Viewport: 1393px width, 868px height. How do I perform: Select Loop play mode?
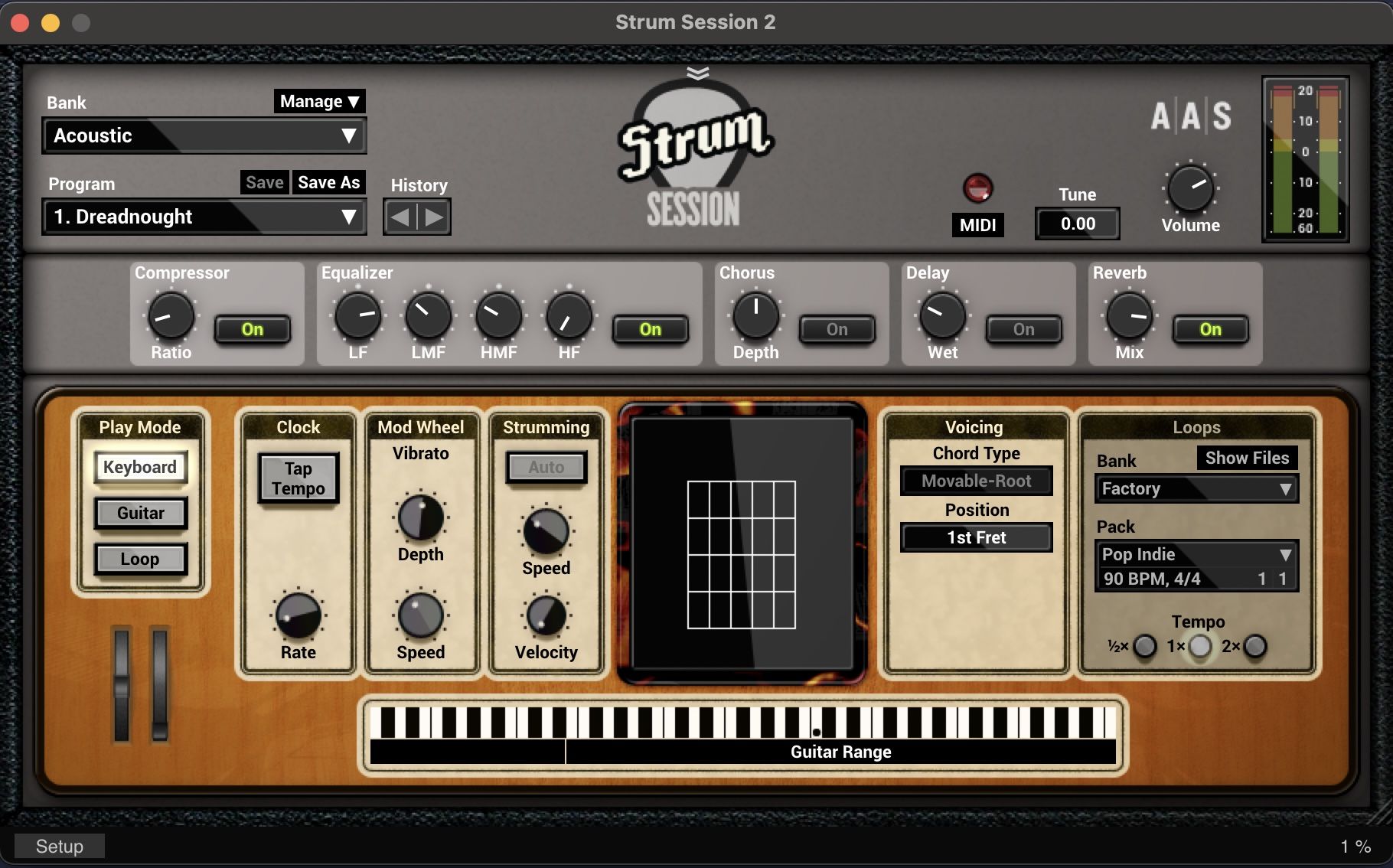140,559
